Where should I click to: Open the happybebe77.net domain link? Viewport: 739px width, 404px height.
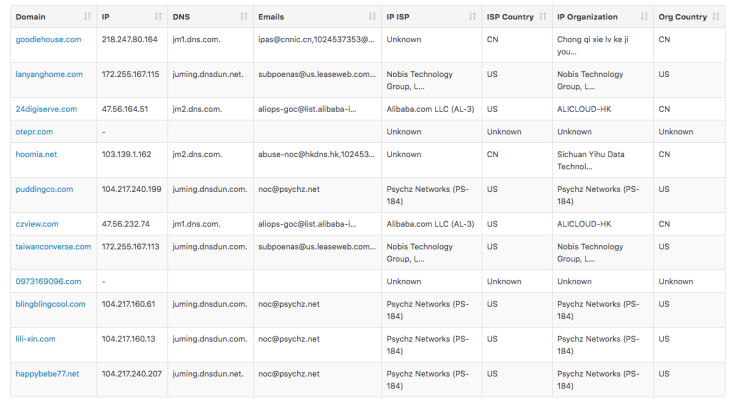pos(47,374)
